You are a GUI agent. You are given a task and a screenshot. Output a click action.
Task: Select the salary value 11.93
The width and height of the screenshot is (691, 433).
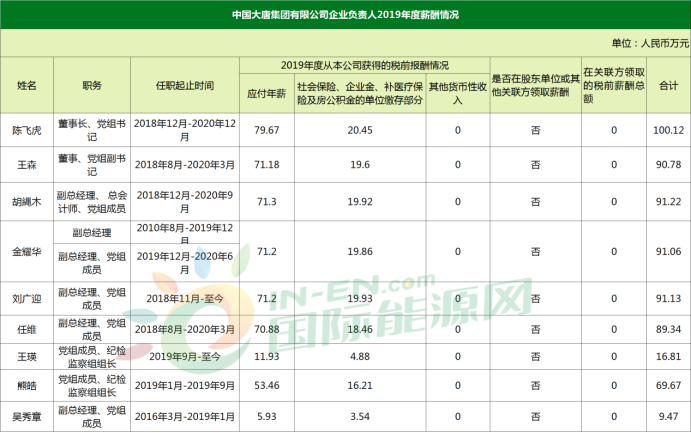[x=267, y=357]
